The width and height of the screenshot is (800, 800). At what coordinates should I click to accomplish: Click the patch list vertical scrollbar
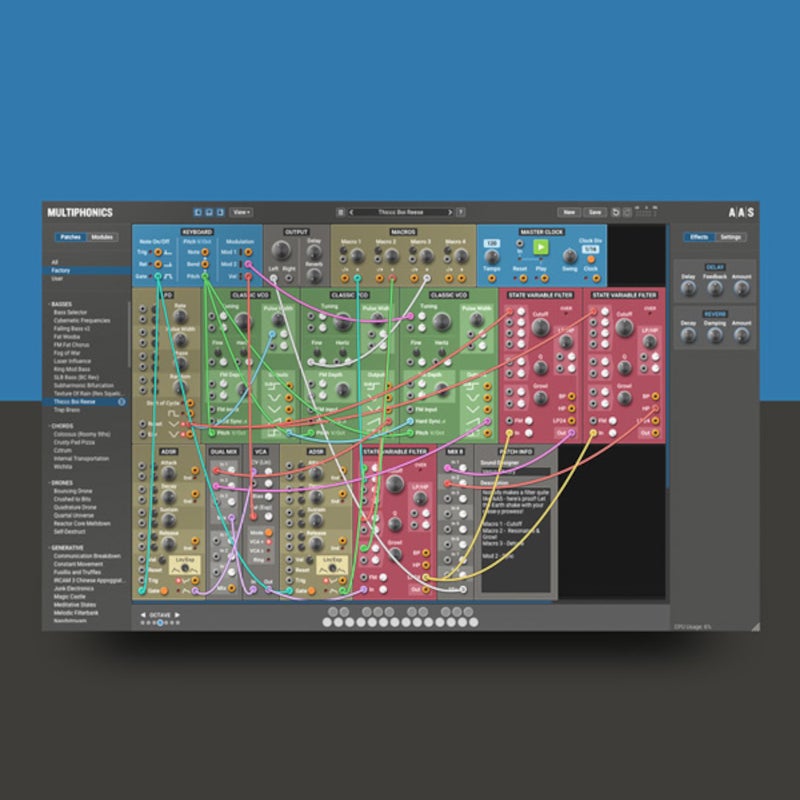tap(129, 334)
